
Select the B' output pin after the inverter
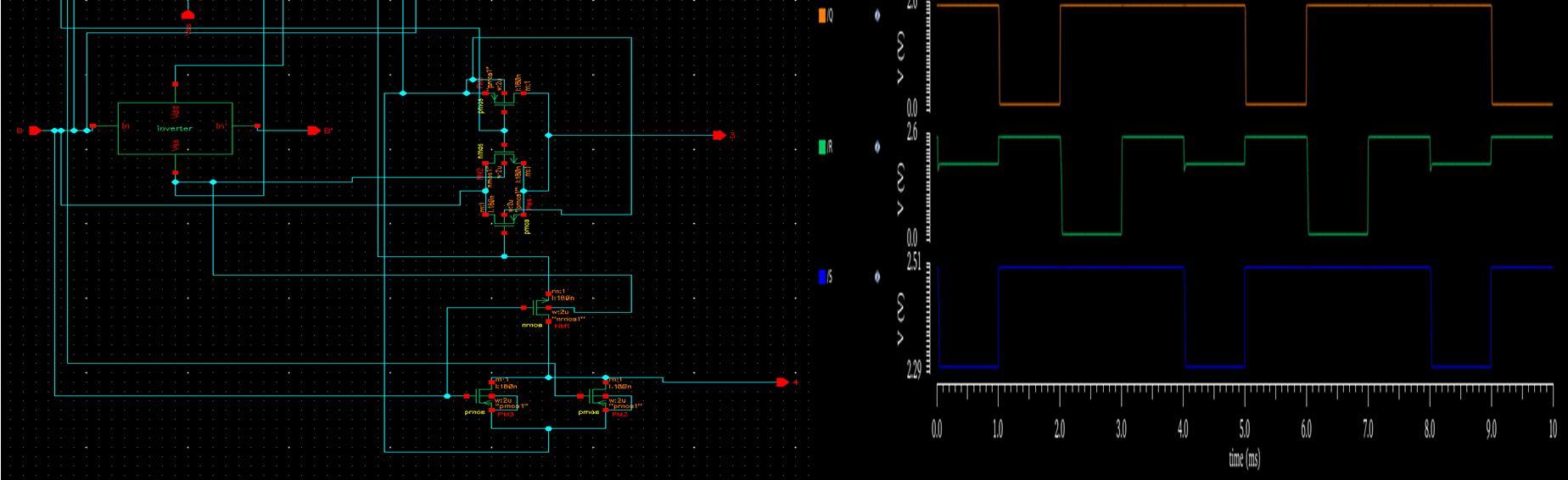click(x=315, y=131)
